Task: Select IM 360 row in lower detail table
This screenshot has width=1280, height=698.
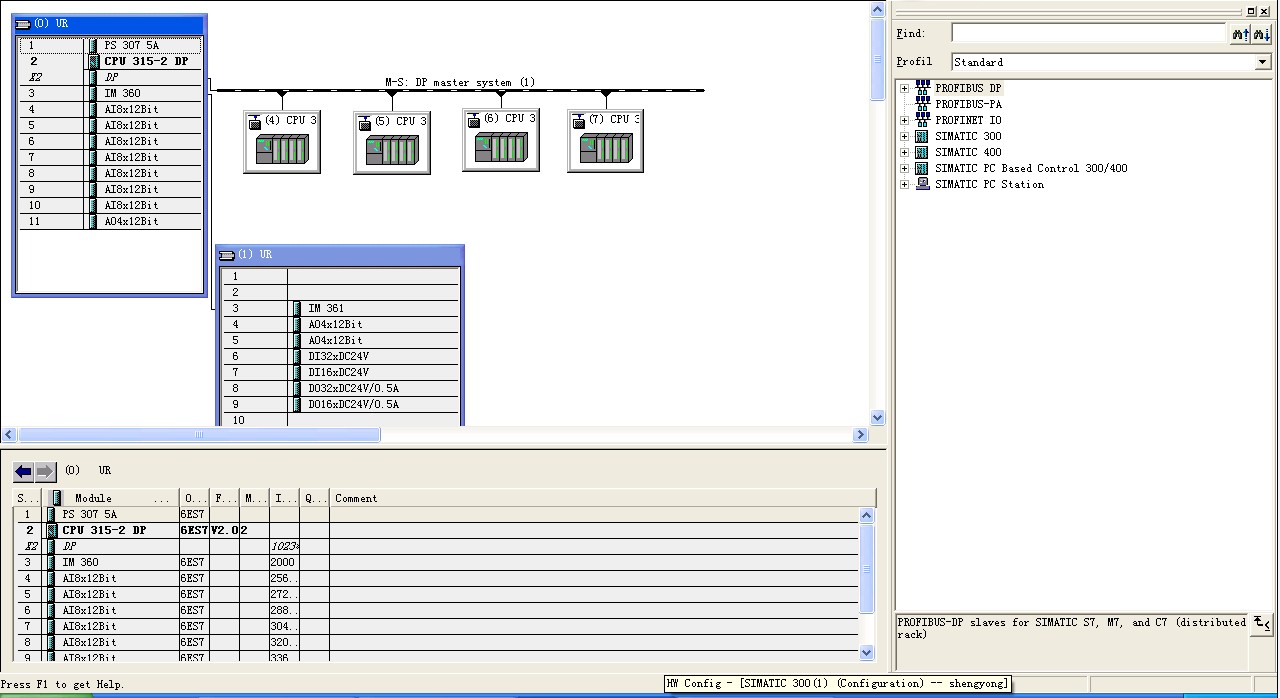Action: click(436, 563)
